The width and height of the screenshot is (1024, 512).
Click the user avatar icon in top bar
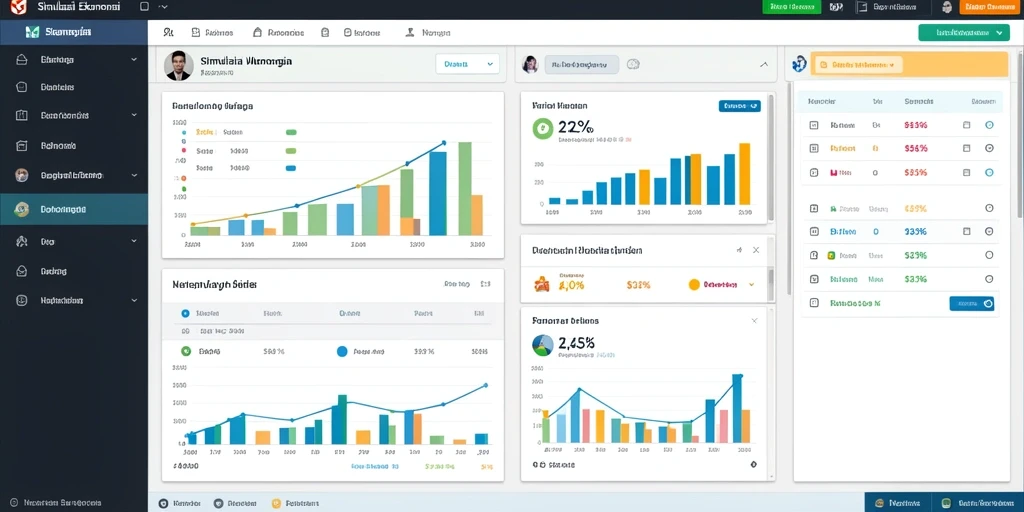(x=947, y=7)
